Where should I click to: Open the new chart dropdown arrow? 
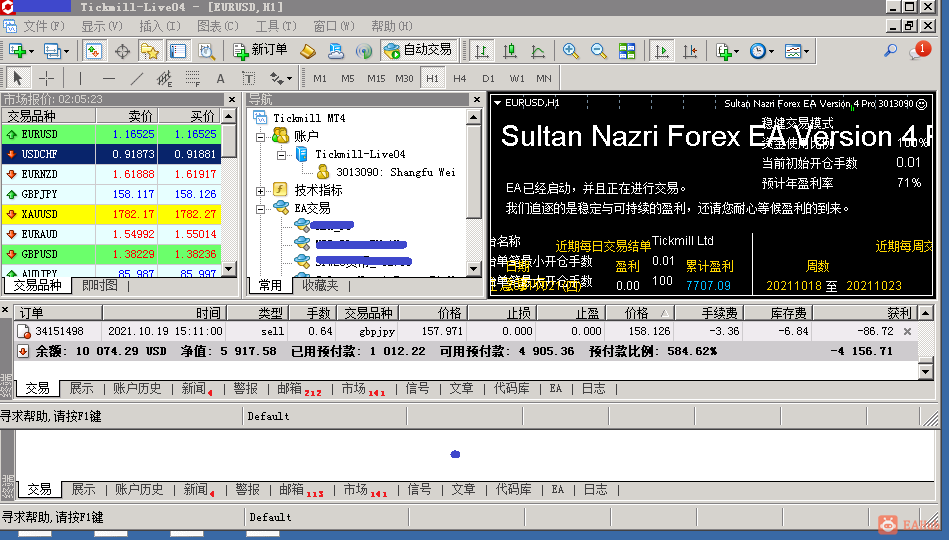(31, 51)
